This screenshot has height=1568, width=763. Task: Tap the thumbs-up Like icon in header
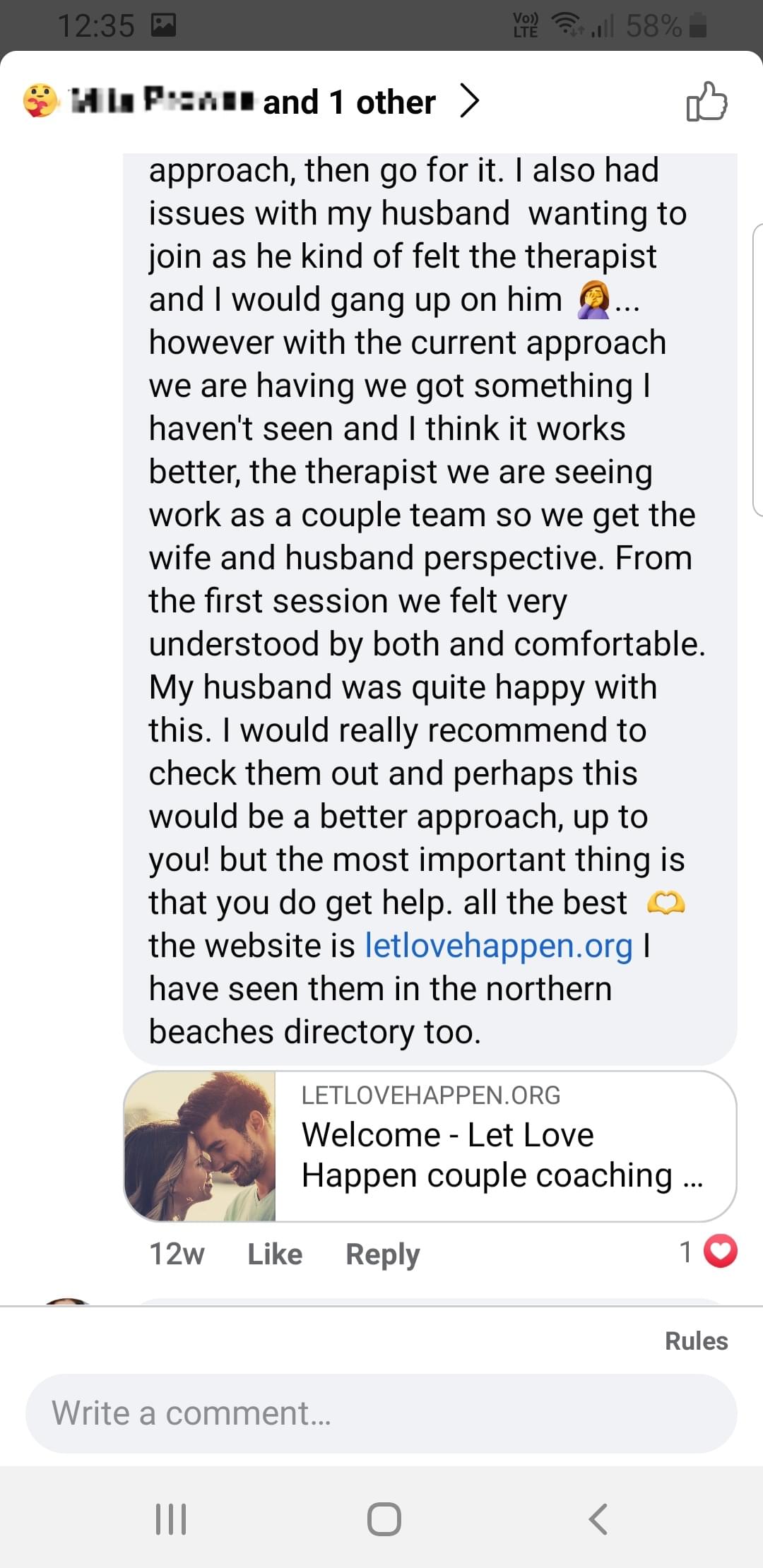click(706, 102)
